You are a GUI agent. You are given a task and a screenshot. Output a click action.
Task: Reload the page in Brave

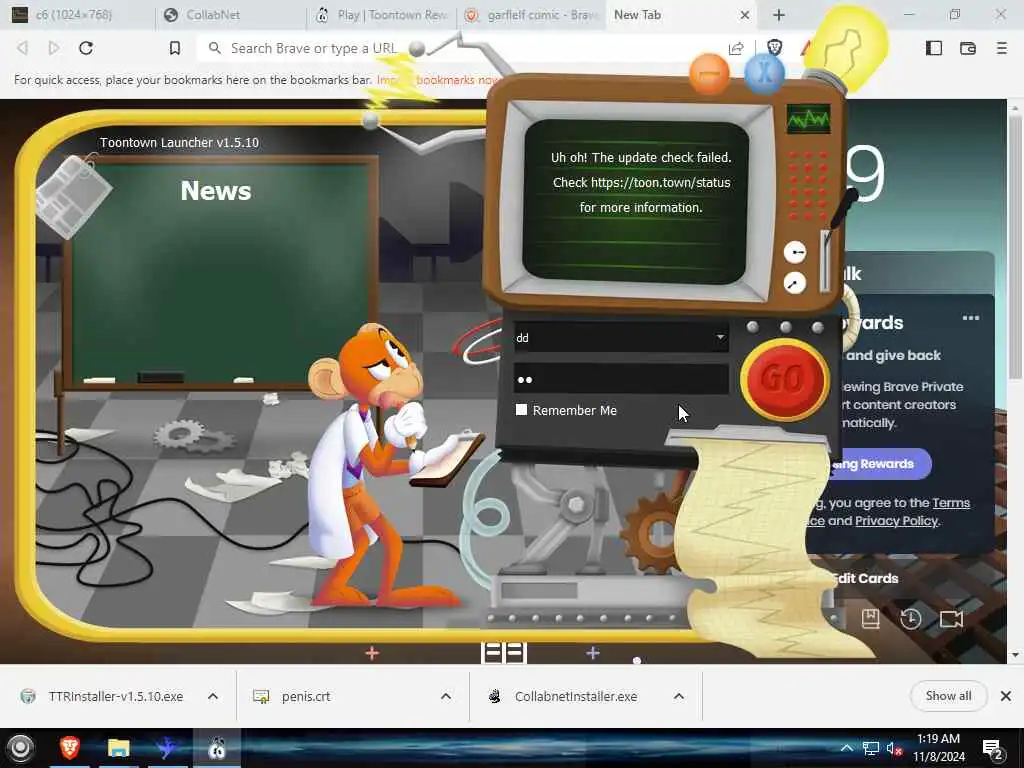[86, 48]
